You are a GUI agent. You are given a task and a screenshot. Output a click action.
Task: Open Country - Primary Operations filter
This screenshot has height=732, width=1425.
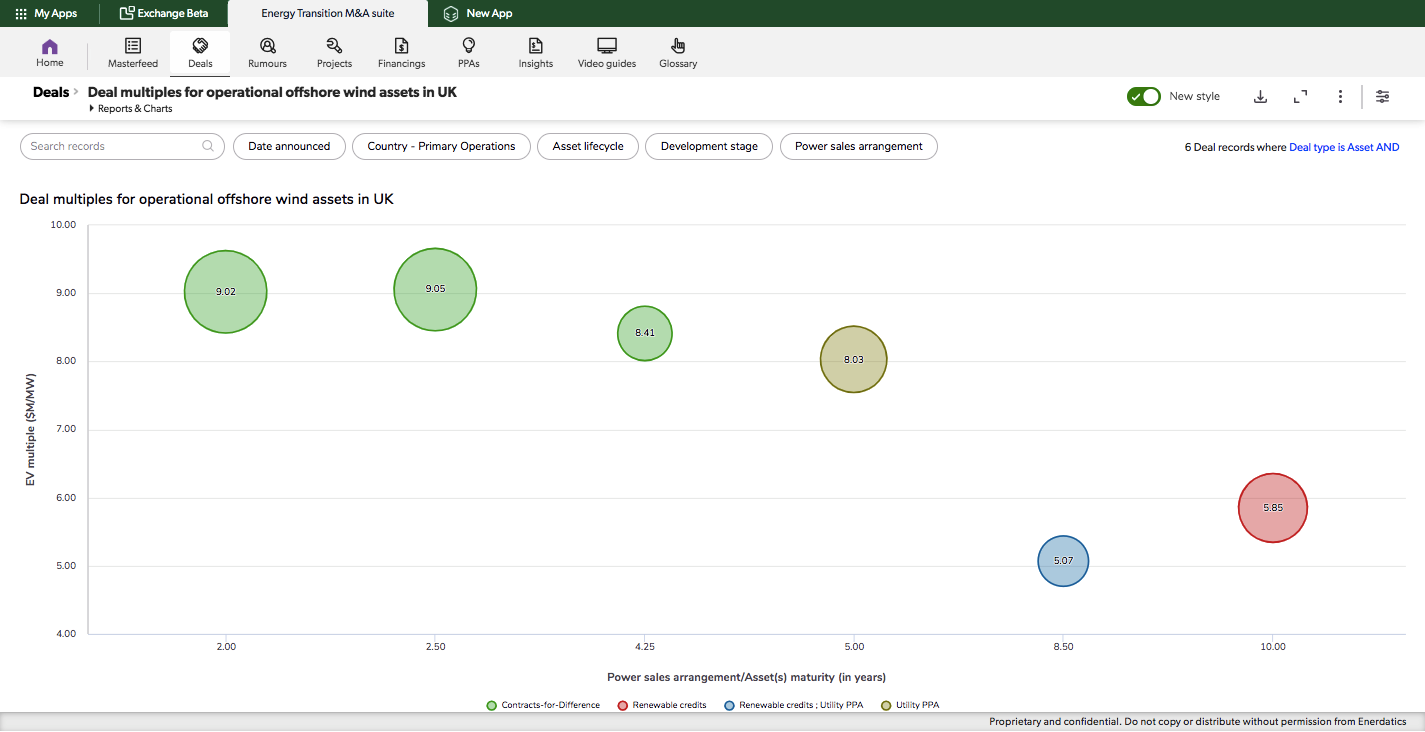[x=441, y=146]
